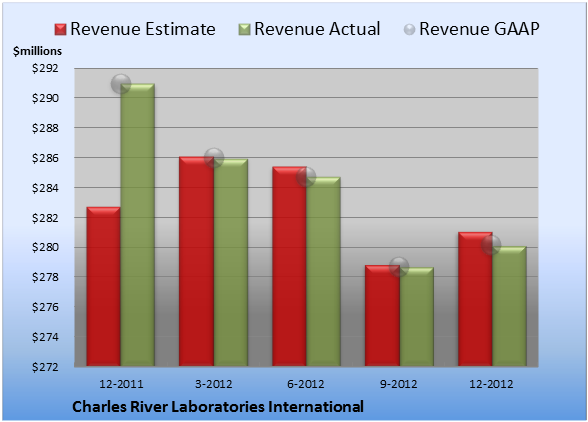Viewport: 588px width, 422px height.
Task: Select the green actual bar for 12-2012
Action: [x=509, y=306]
